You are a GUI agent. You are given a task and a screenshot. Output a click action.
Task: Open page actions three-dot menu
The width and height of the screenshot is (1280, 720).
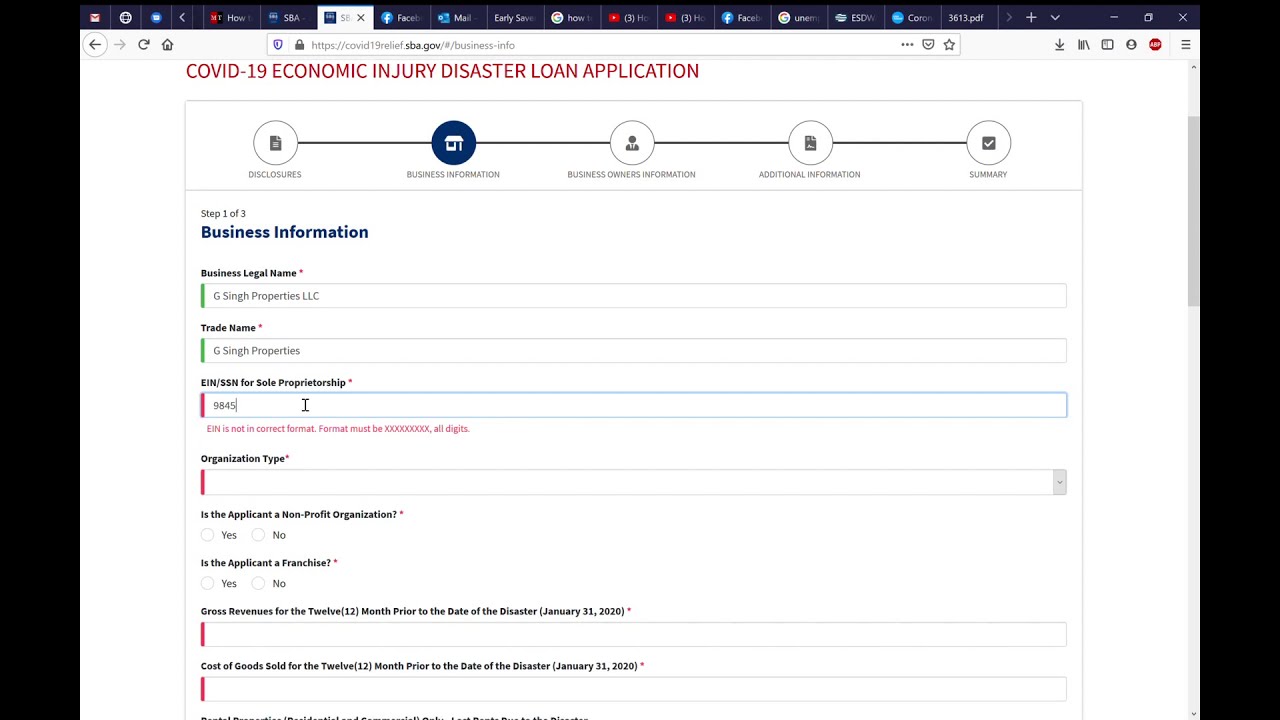click(x=907, y=45)
